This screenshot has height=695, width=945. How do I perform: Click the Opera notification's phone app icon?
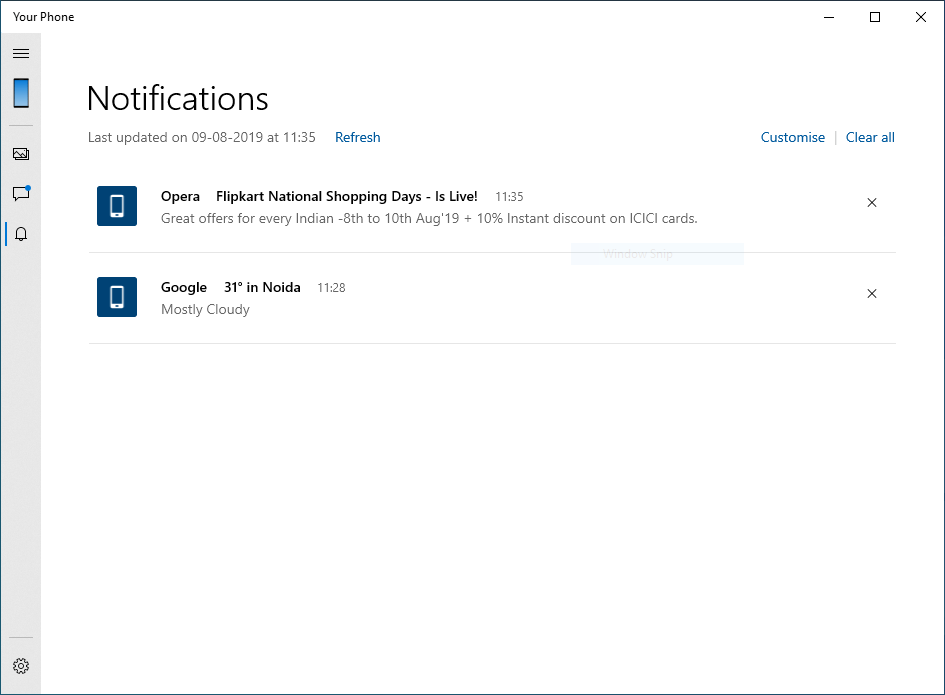(117, 206)
